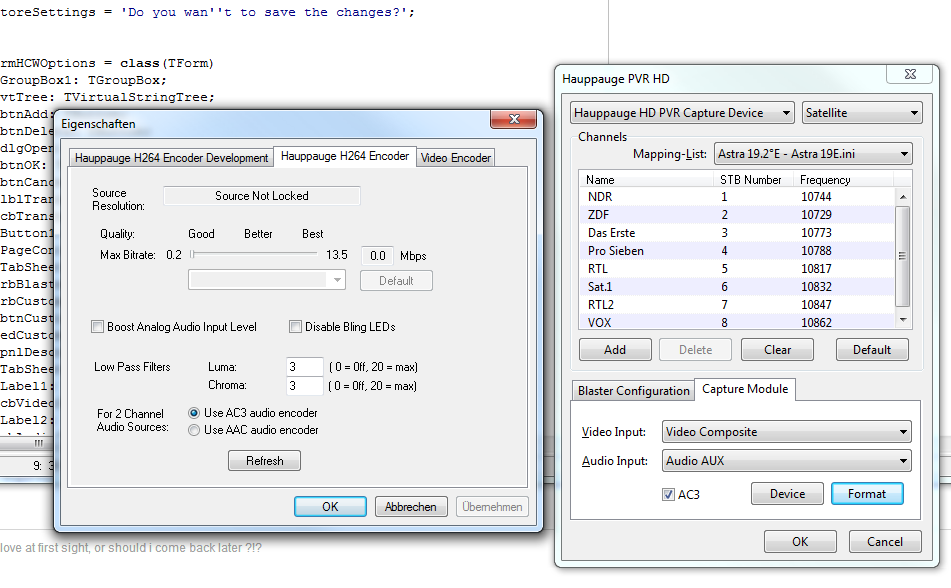Select the ZDF channel row
The width and height of the screenshot is (951, 588).
[737, 215]
